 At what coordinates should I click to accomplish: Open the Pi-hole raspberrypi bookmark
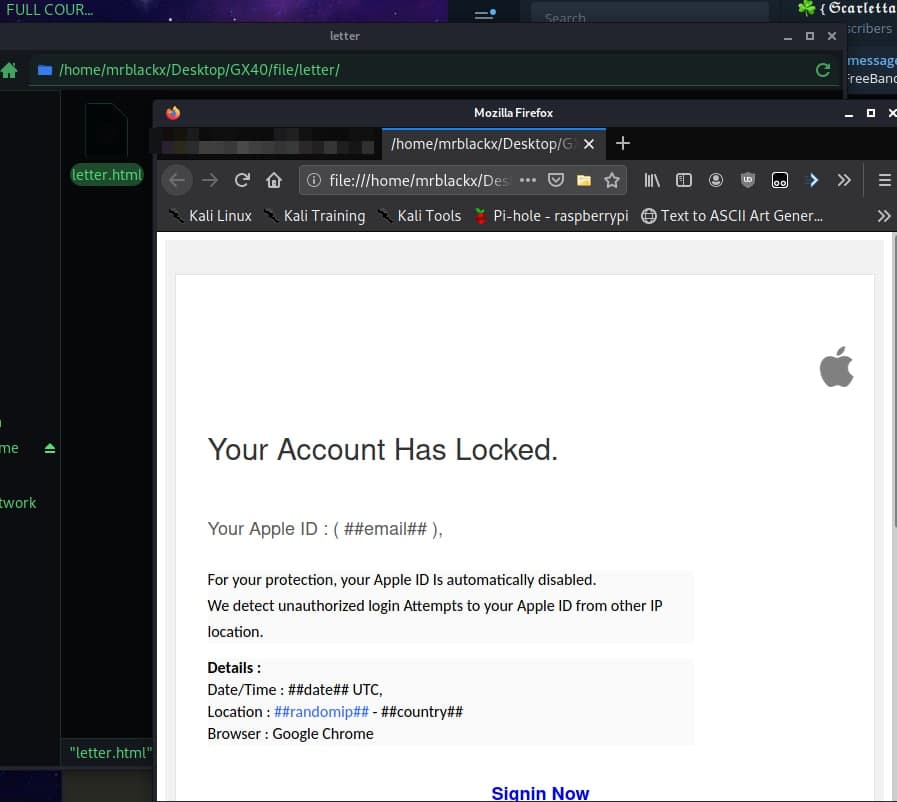click(550, 216)
